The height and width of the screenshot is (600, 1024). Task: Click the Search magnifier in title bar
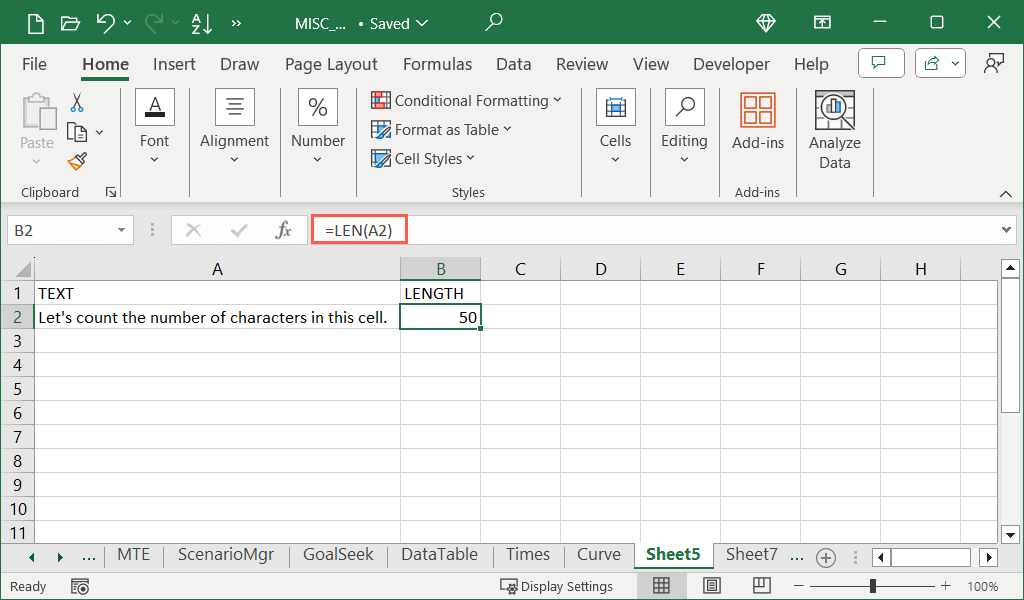coord(494,23)
